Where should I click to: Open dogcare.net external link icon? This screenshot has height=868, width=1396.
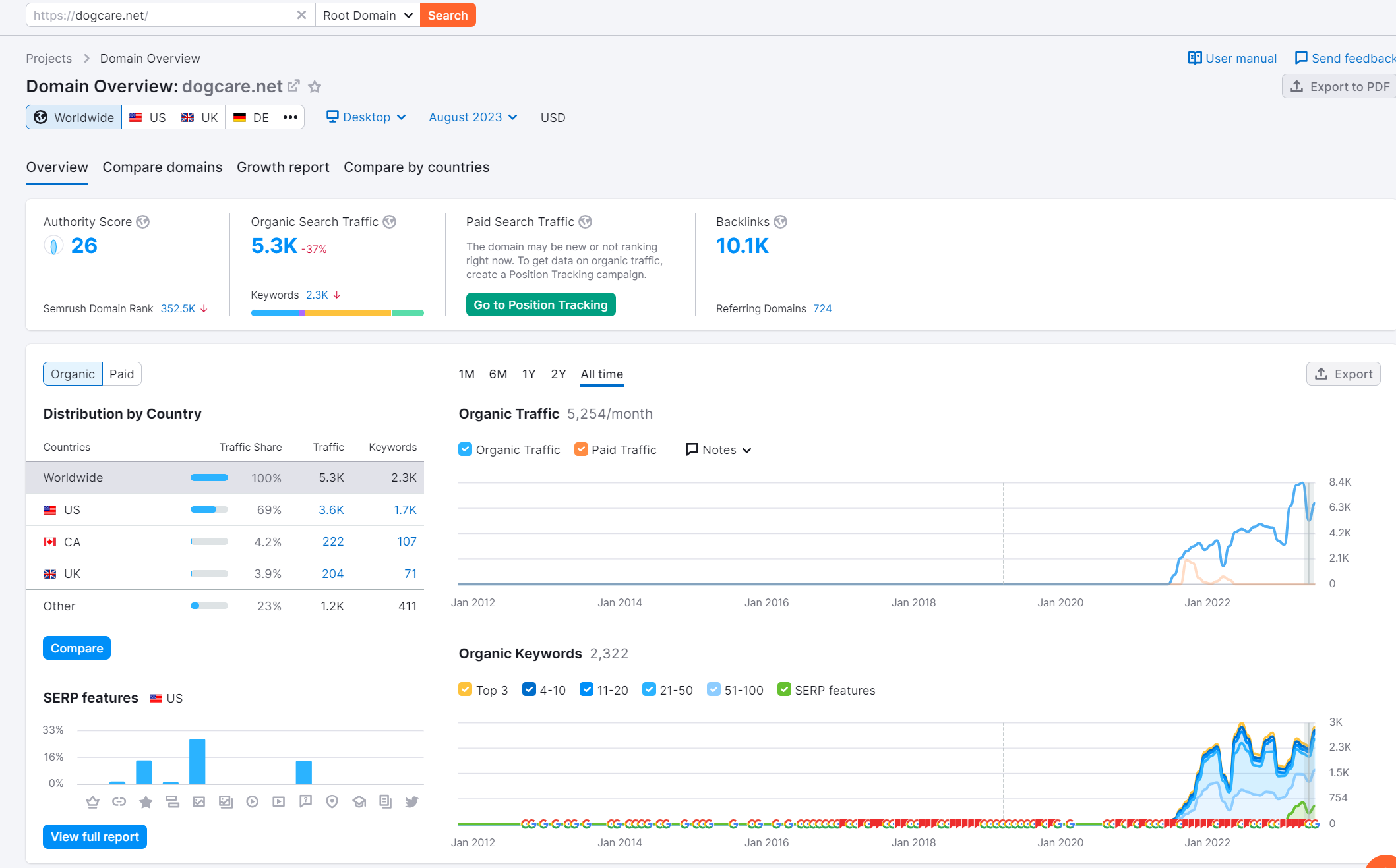[294, 86]
